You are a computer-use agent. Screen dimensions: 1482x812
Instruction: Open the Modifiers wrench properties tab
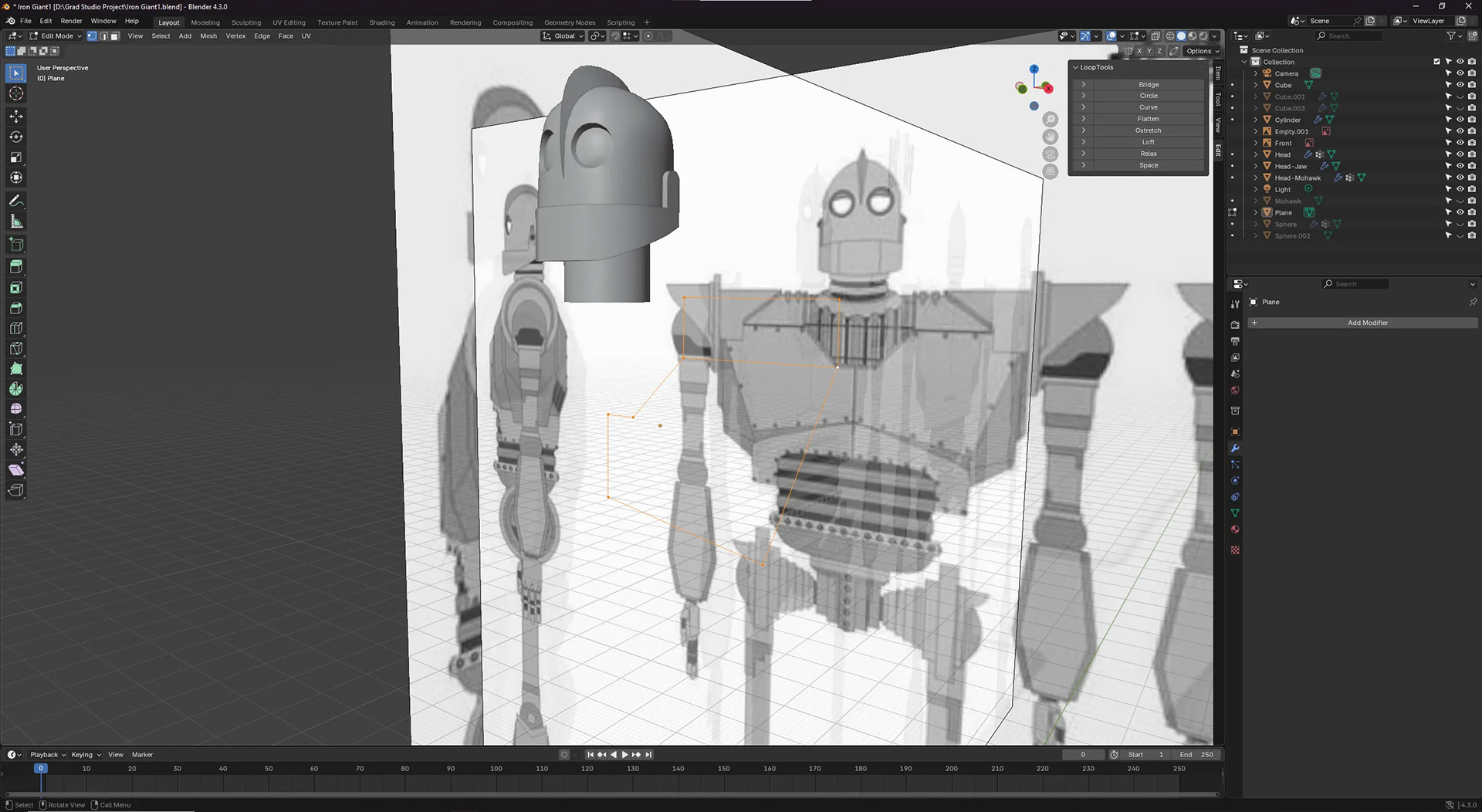click(1235, 448)
